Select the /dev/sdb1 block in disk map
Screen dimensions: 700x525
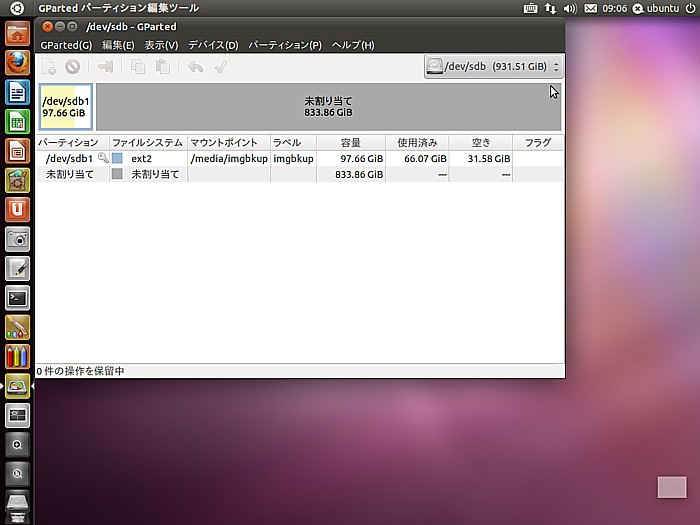(66, 107)
